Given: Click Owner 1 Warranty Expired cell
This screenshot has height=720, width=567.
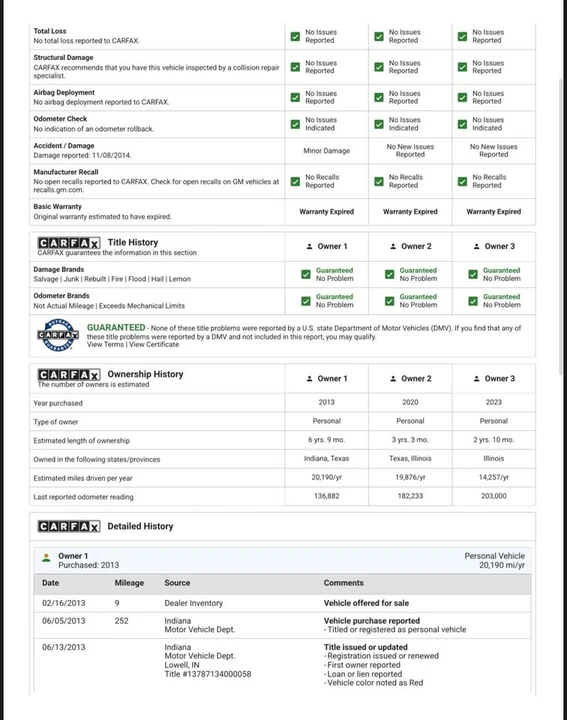Looking at the screenshot, I should coord(326,212).
